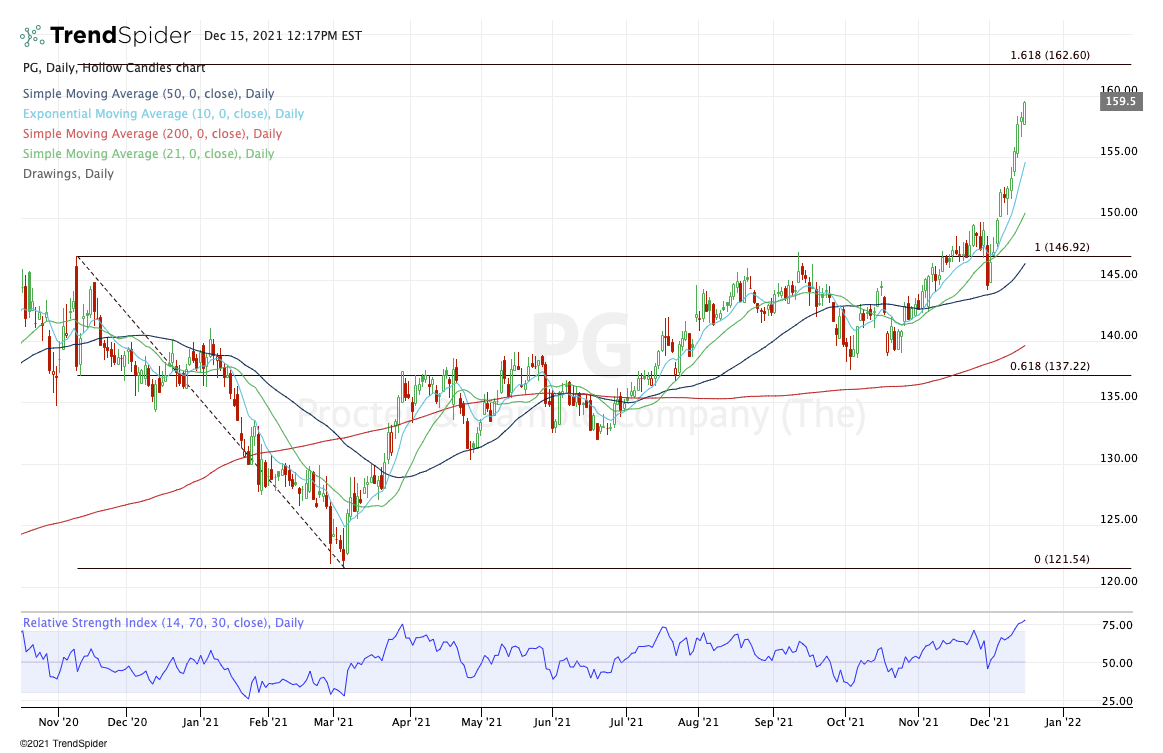Viewport: 1163px width, 753px height.
Task: Click the TrendSpider brand name text
Action: pyautogui.click(x=119, y=36)
